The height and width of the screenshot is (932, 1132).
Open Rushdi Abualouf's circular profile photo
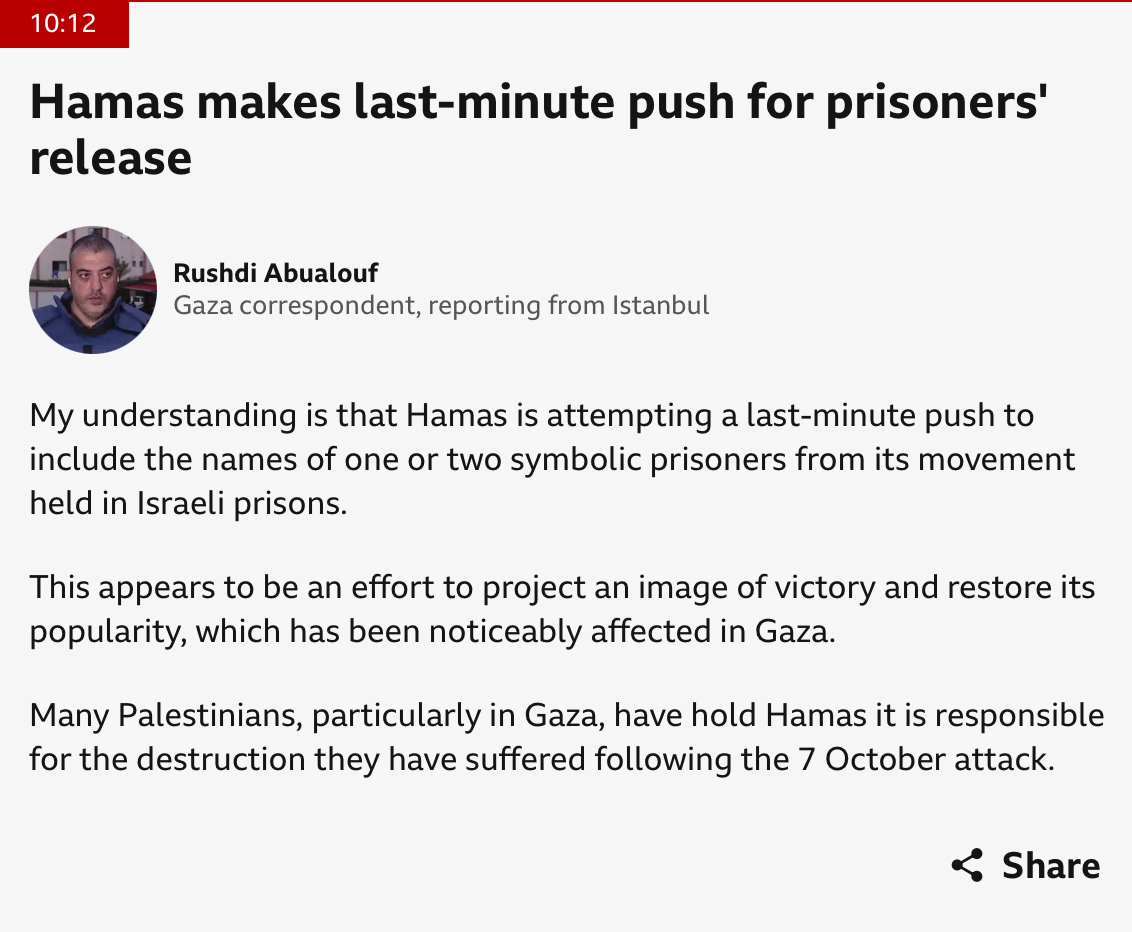click(93, 290)
